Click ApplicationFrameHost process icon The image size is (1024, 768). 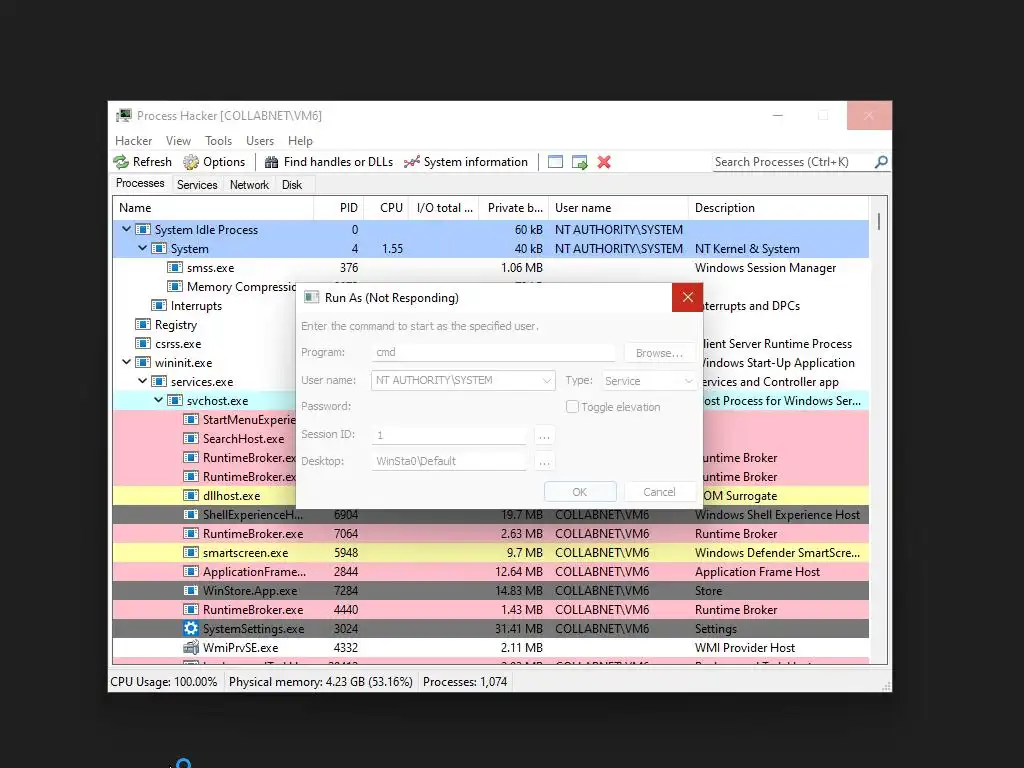[x=191, y=571]
